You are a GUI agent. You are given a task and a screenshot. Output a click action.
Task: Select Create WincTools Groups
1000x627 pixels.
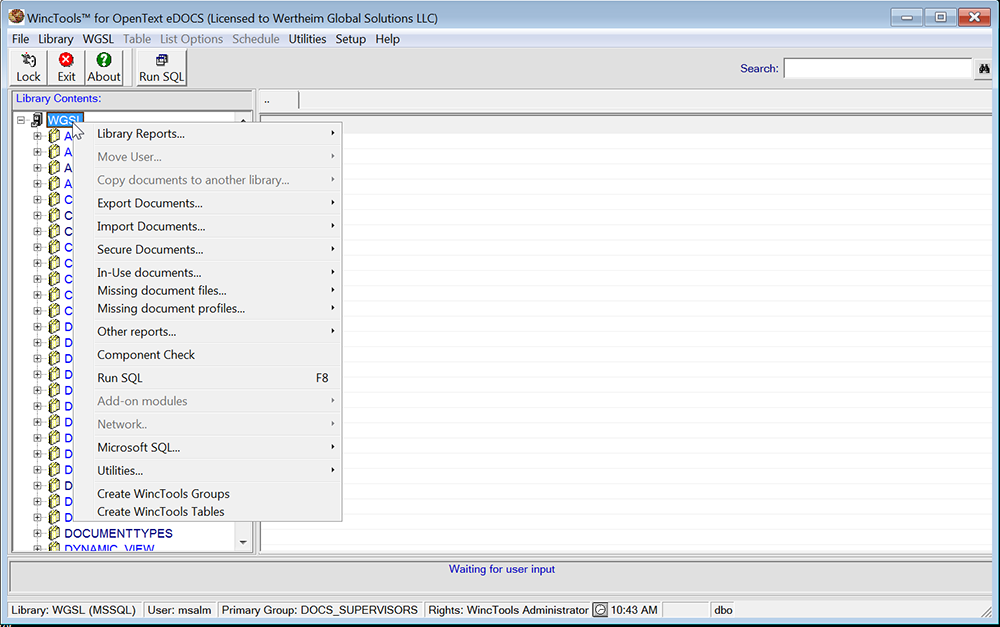tap(208, 494)
